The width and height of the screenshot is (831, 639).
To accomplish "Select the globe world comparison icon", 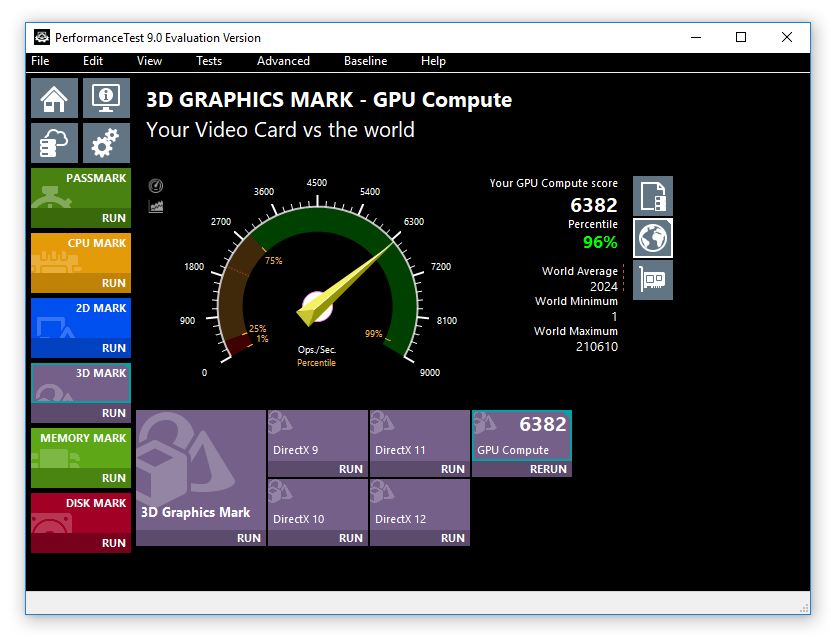I will pyautogui.click(x=653, y=238).
